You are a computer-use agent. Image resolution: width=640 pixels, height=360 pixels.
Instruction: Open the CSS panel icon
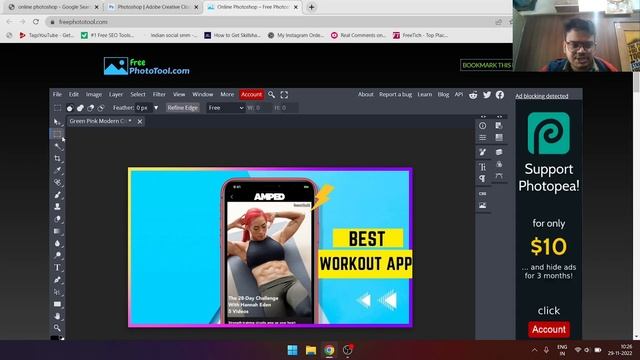[482, 193]
